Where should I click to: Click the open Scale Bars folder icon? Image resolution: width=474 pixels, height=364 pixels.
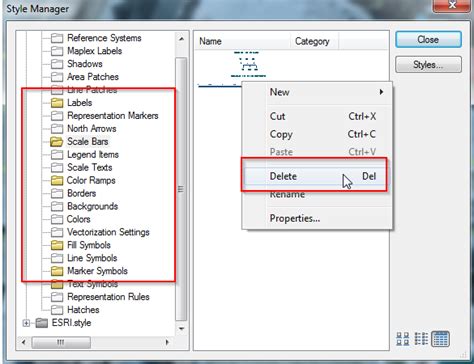click(57, 142)
